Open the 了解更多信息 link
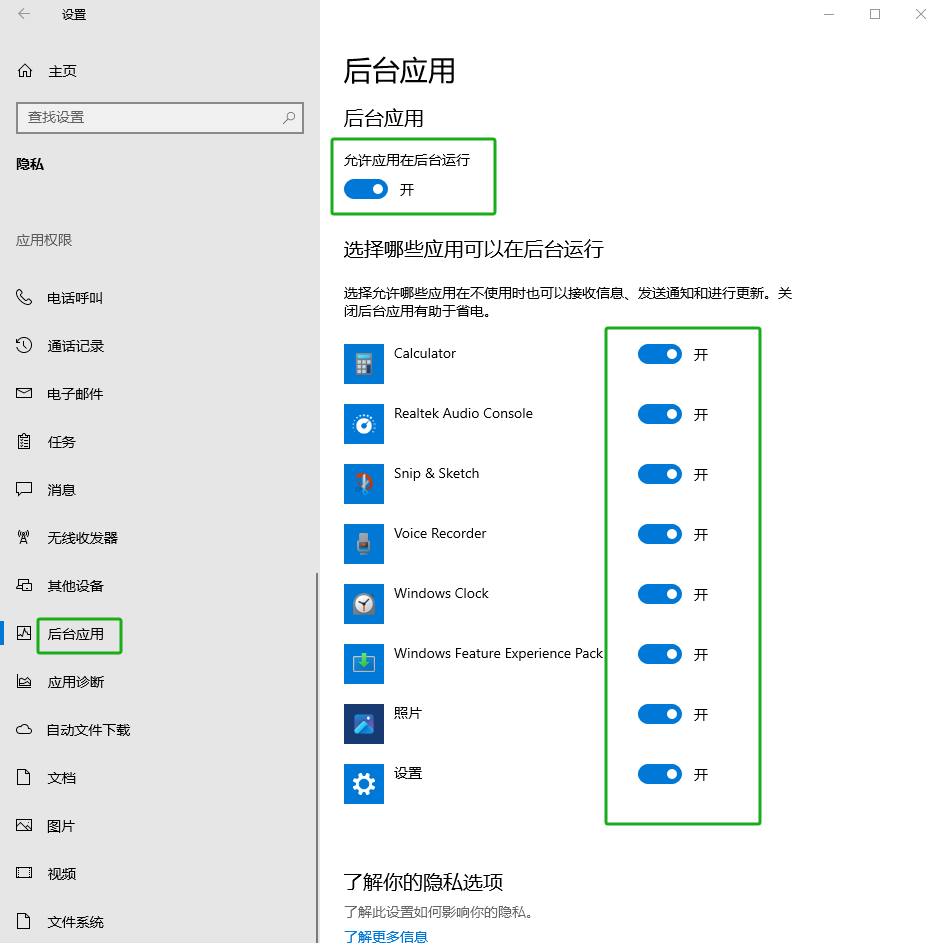931x943 pixels. click(x=386, y=936)
